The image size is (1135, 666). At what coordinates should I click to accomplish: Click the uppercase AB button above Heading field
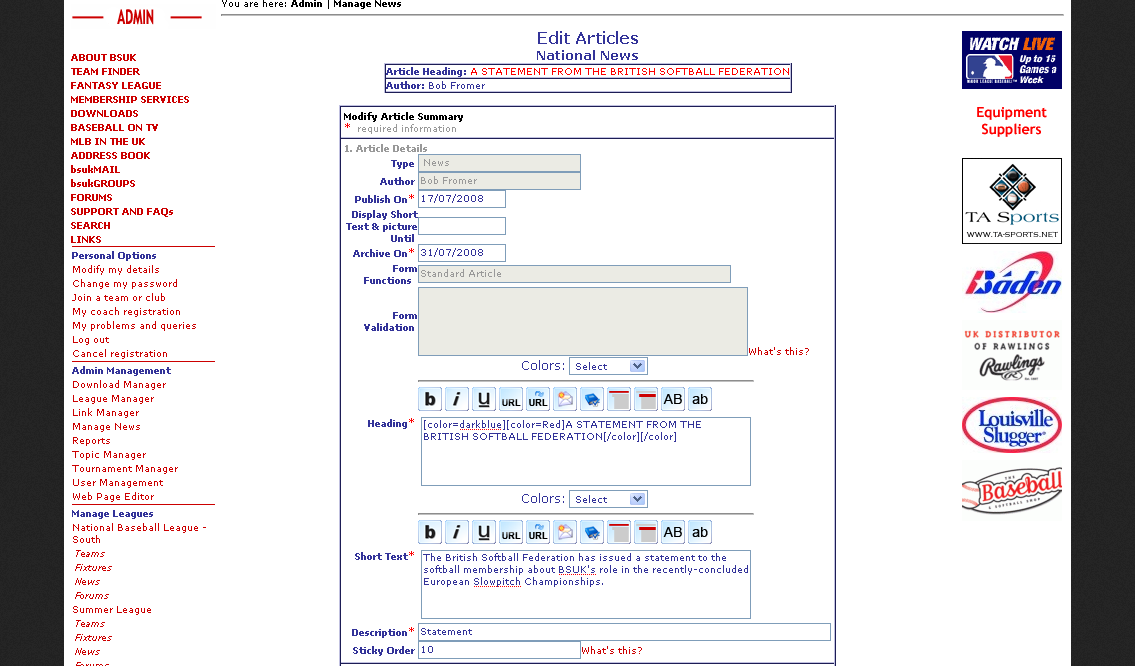point(673,399)
